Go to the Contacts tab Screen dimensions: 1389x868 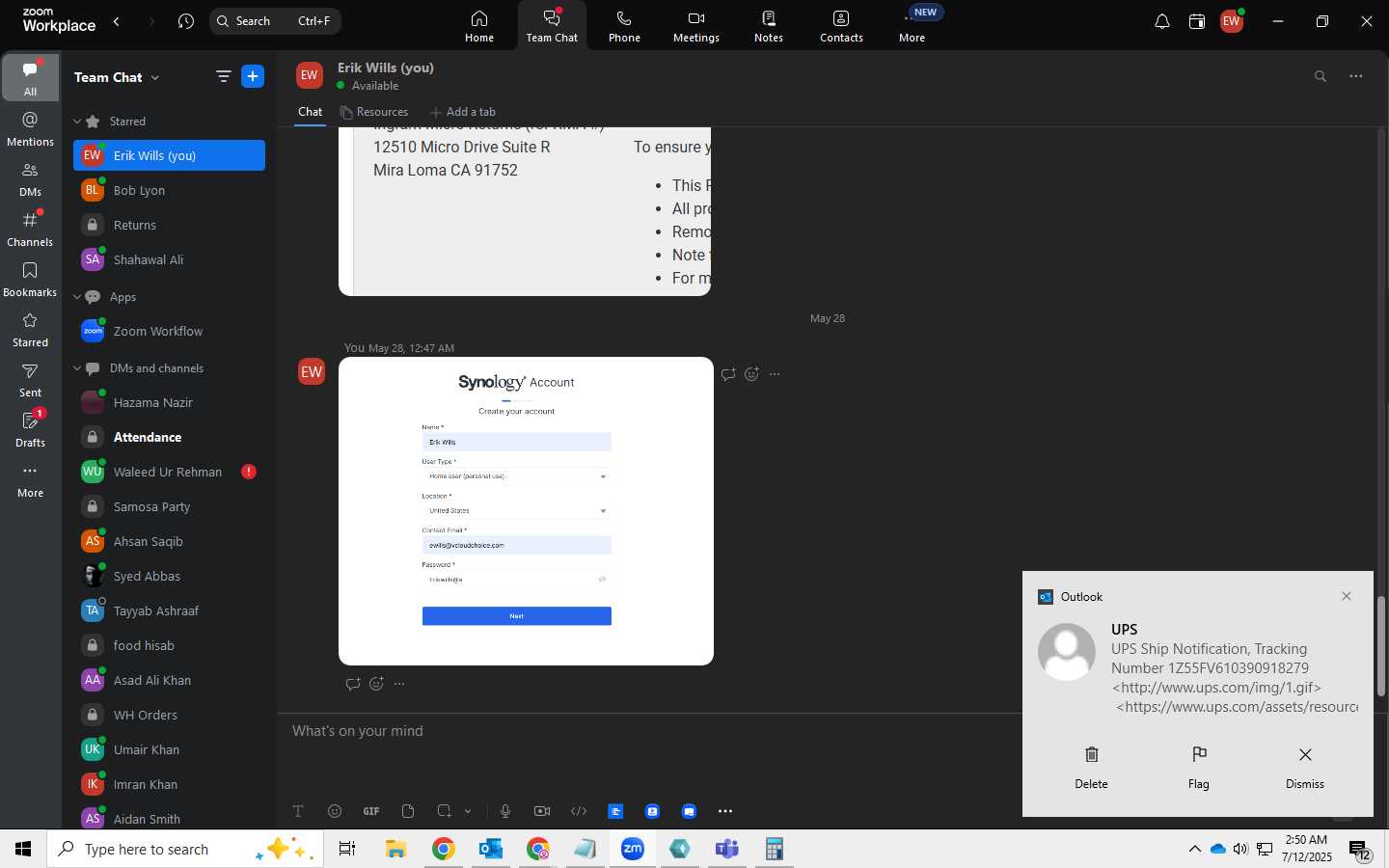(x=841, y=26)
